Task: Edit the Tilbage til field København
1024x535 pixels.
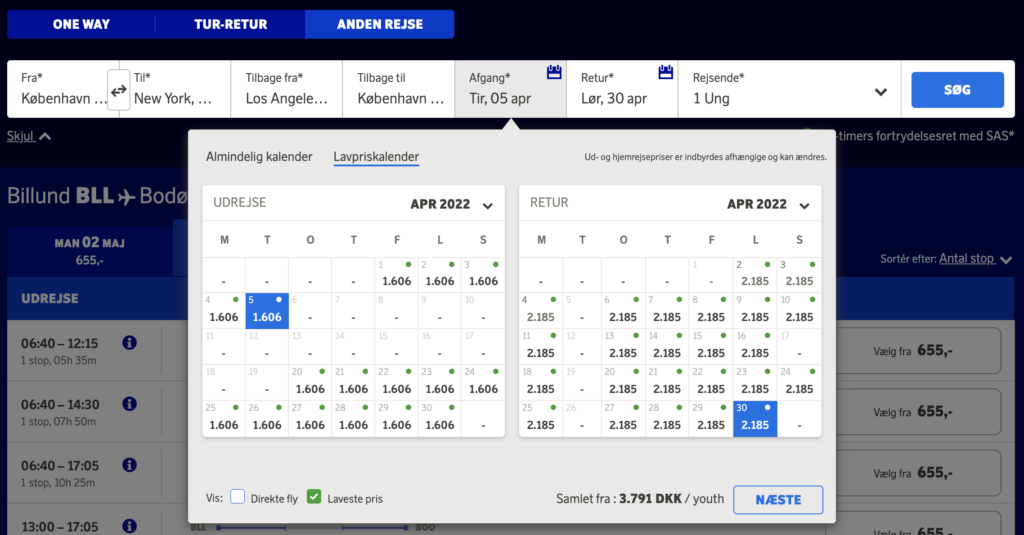Action: coord(398,89)
